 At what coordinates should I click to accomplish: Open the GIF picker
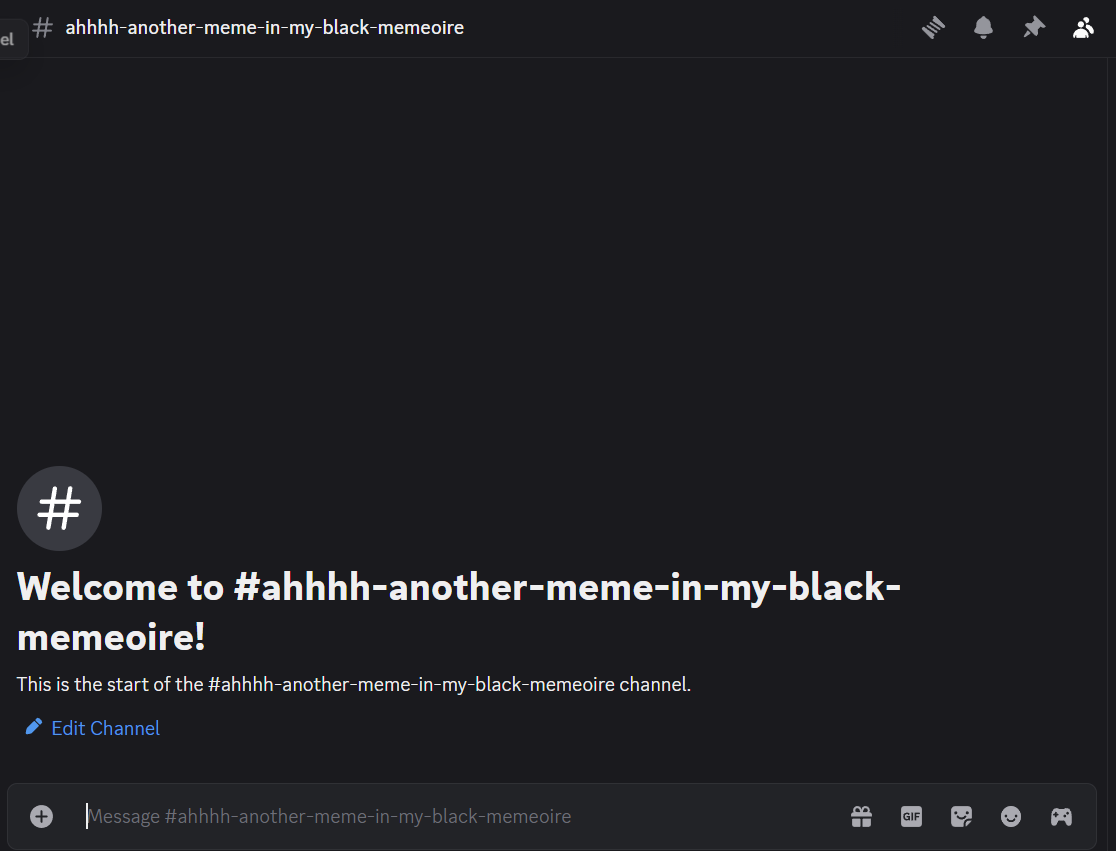(x=911, y=816)
